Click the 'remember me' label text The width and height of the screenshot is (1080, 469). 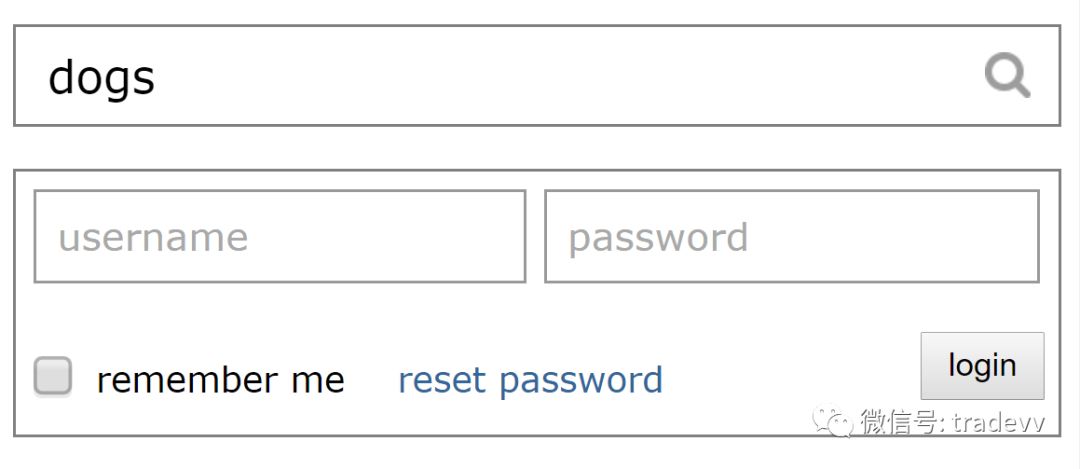pos(220,380)
